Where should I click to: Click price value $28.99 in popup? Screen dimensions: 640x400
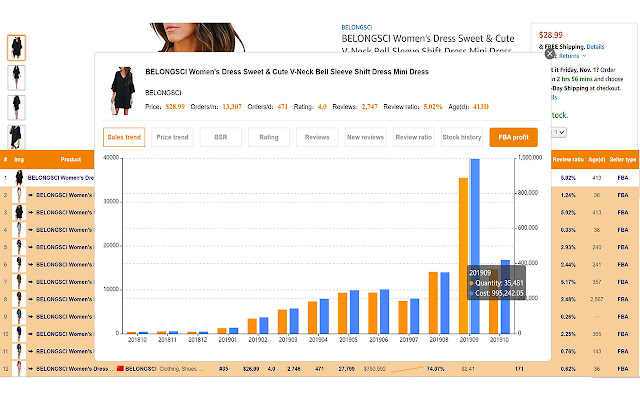tap(175, 107)
